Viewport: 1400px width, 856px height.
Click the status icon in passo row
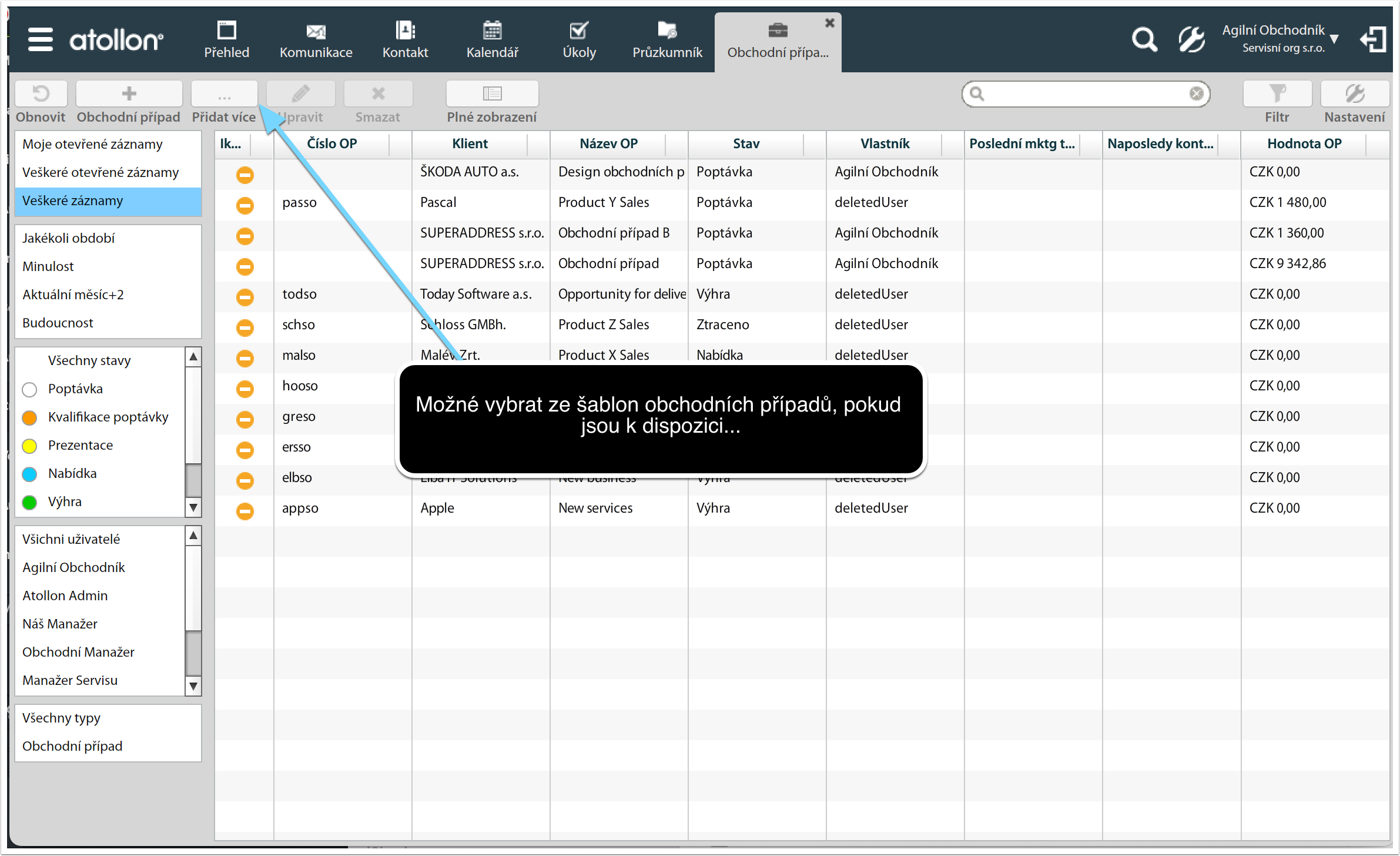point(245,205)
